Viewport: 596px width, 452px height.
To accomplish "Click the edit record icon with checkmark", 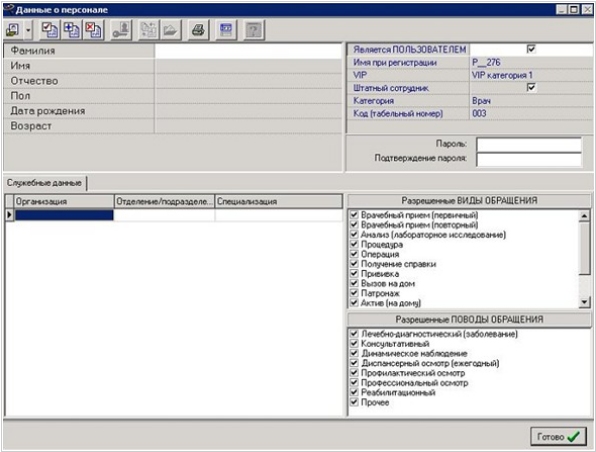I will coord(49,30).
